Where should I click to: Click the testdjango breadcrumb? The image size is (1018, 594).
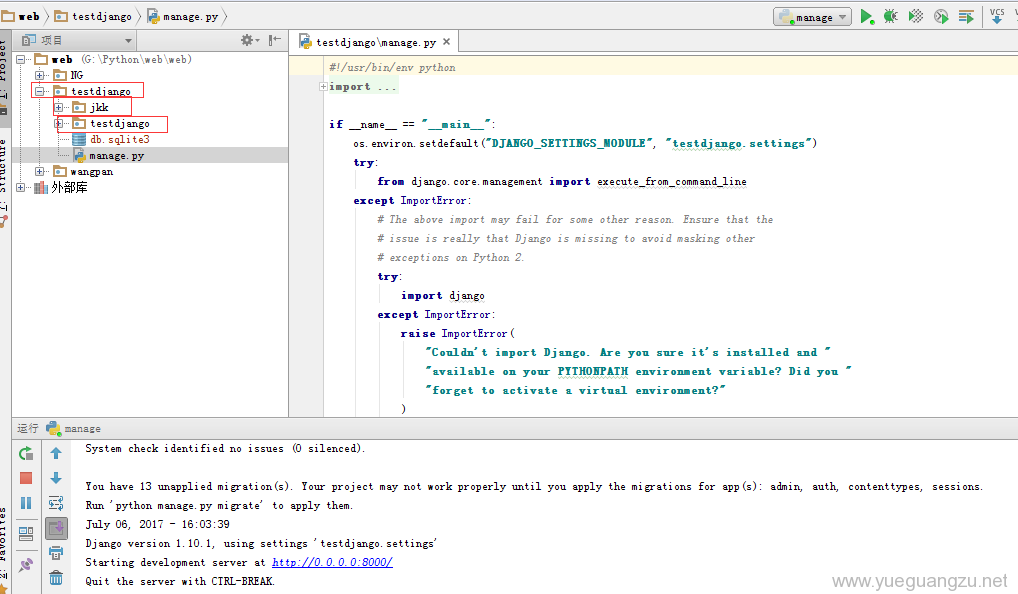[93, 16]
